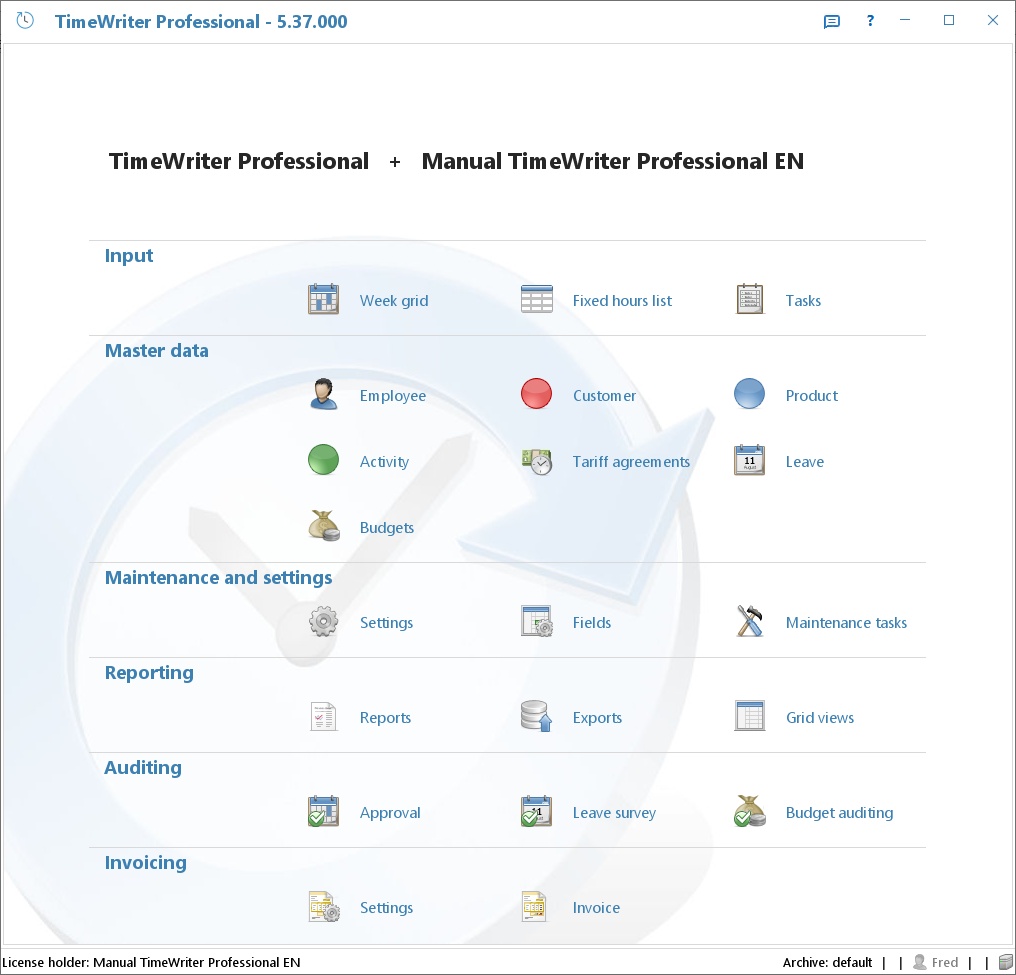Image resolution: width=1016 pixels, height=975 pixels.
Task: Click the Fred user name in status bar
Action: [945, 962]
